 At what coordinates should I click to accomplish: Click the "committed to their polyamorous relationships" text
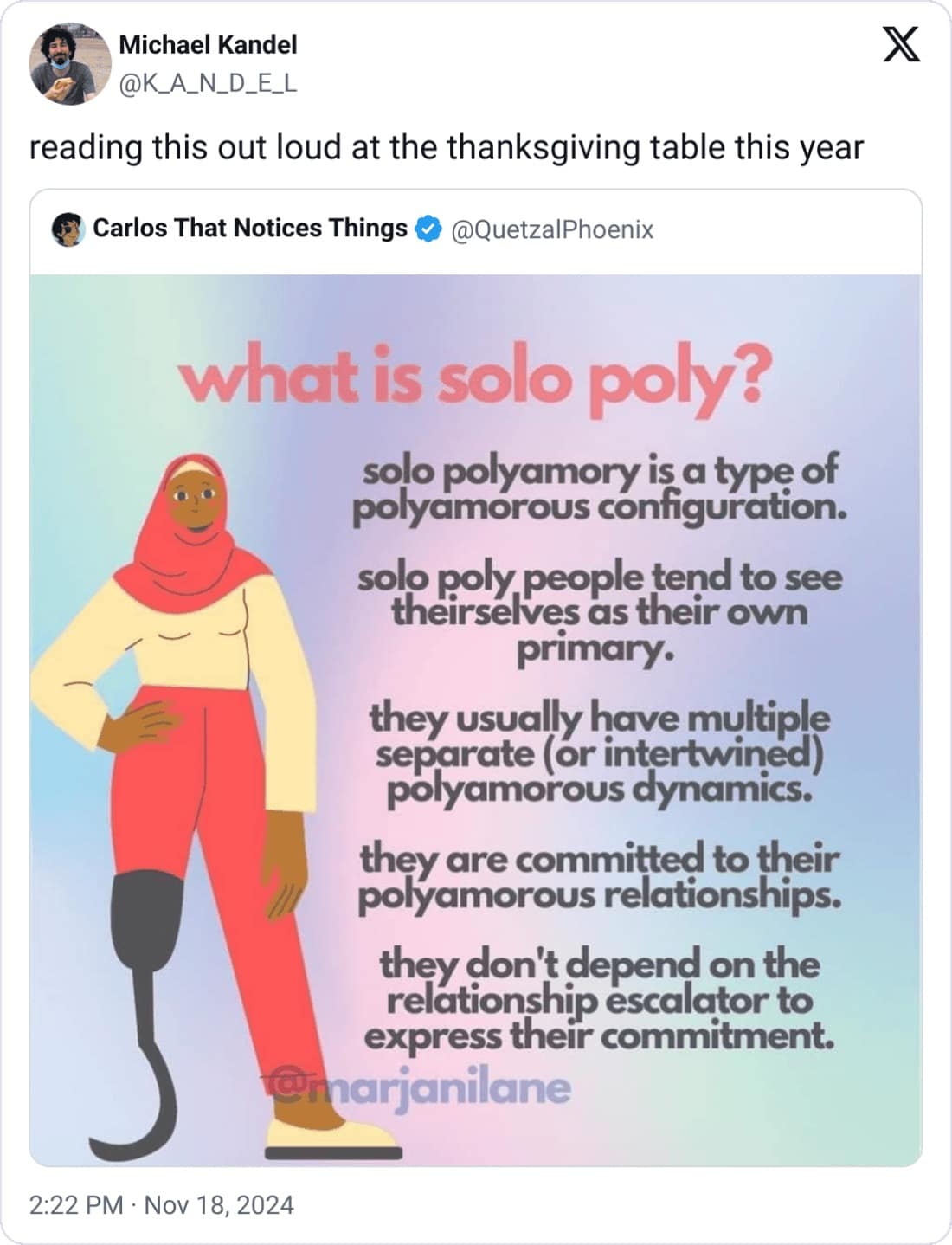(599, 876)
